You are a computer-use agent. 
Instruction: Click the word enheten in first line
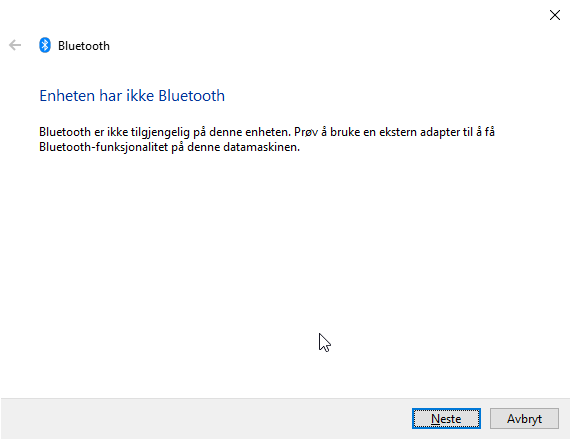coord(268,132)
